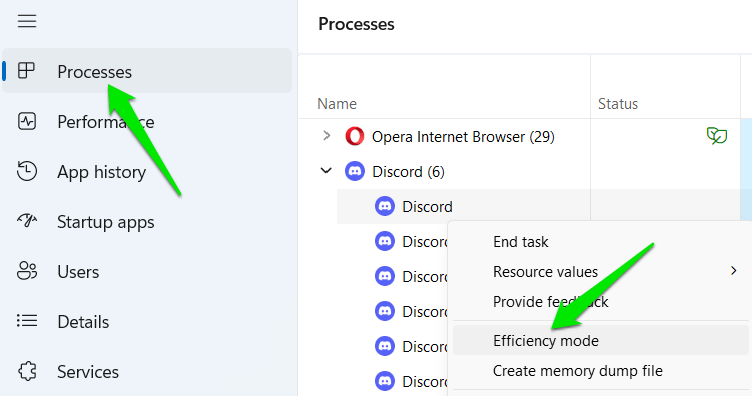
Task: Select Efficiency mode menu entry
Action: [600, 340]
